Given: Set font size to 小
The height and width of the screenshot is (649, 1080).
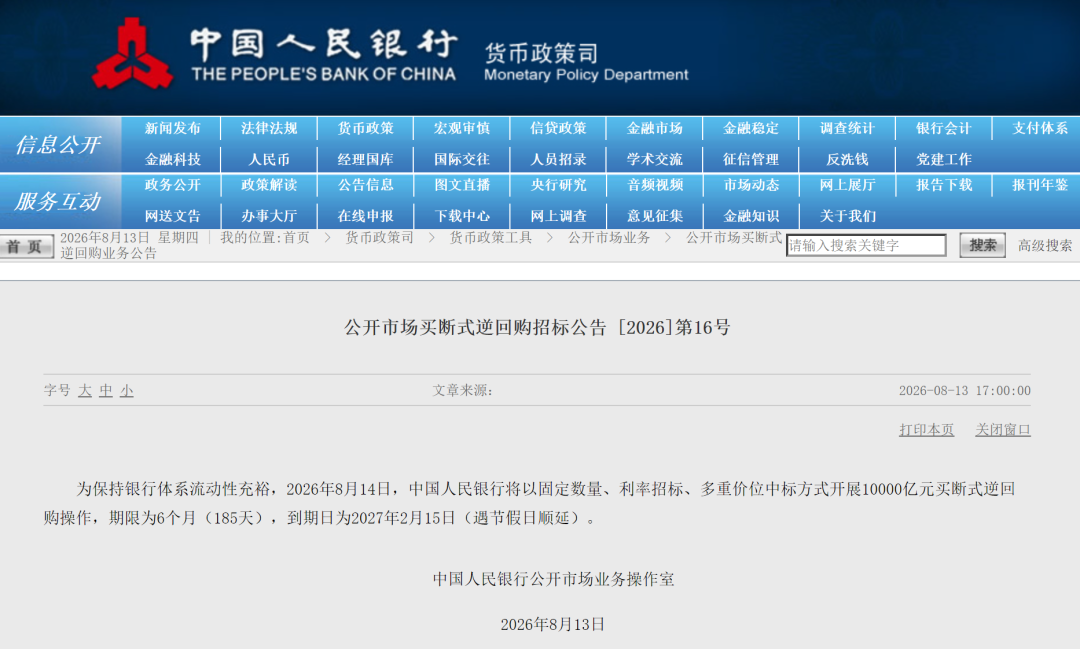Looking at the screenshot, I should [127, 391].
